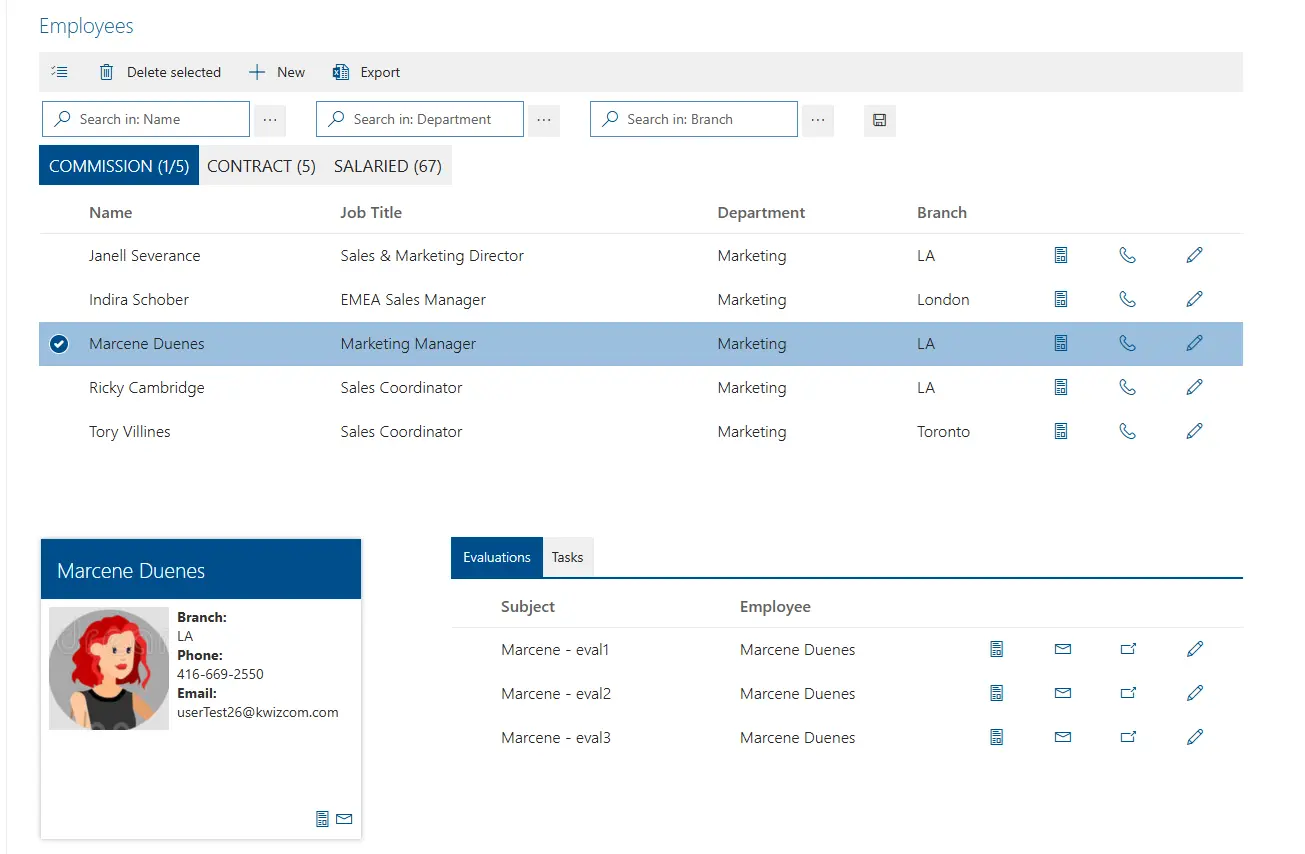Click the envelope icon on Marcene's contact card
Screen dimensions: 1305x854
click(x=344, y=818)
